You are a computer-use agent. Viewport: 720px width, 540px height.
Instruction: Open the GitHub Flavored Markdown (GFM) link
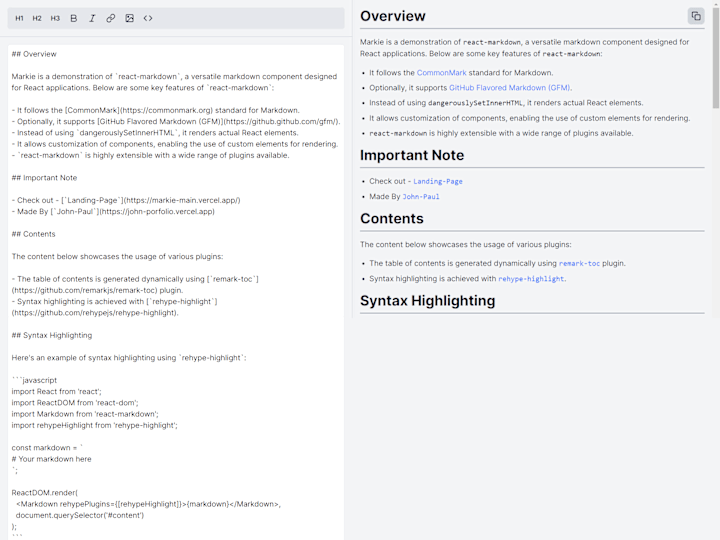[x=510, y=88]
